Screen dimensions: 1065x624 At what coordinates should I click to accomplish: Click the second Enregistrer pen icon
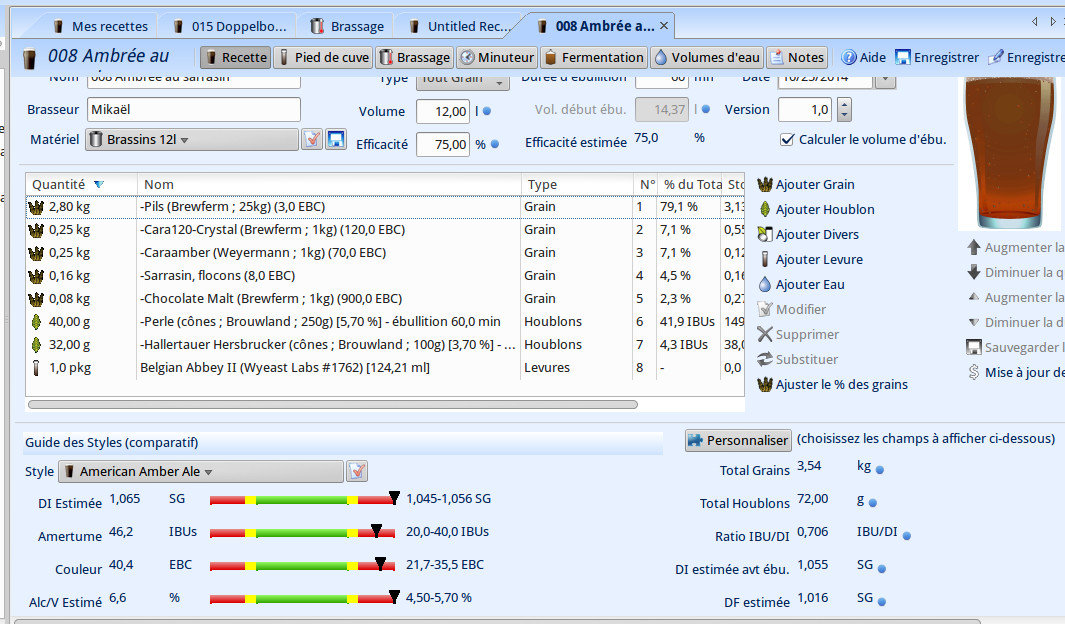tap(996, 58)
